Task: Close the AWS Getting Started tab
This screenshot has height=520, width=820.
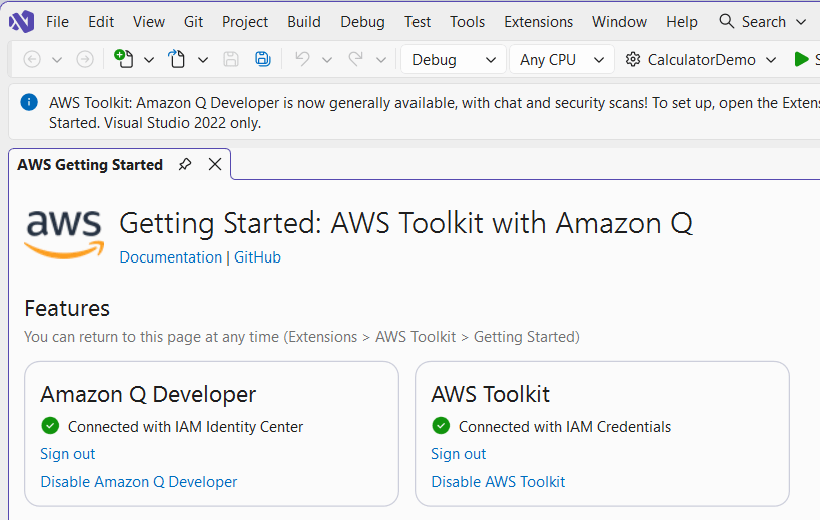Action: pyautogui.click(x=215, y=165)
